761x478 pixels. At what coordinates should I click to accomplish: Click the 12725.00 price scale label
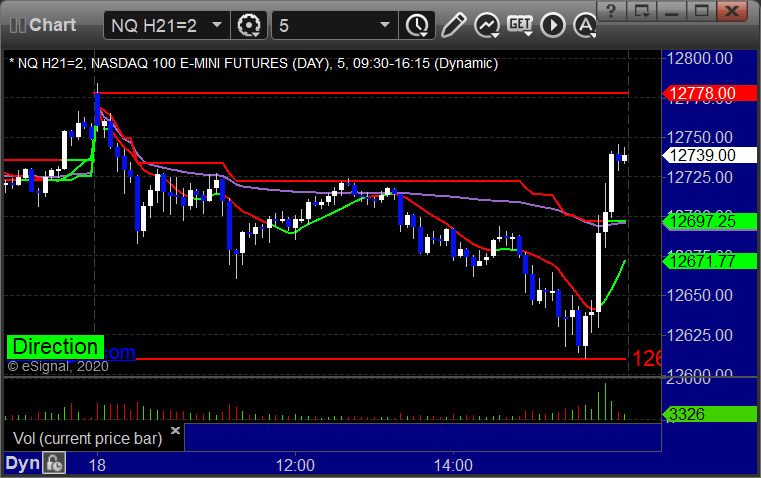click(x=700, y=177)
